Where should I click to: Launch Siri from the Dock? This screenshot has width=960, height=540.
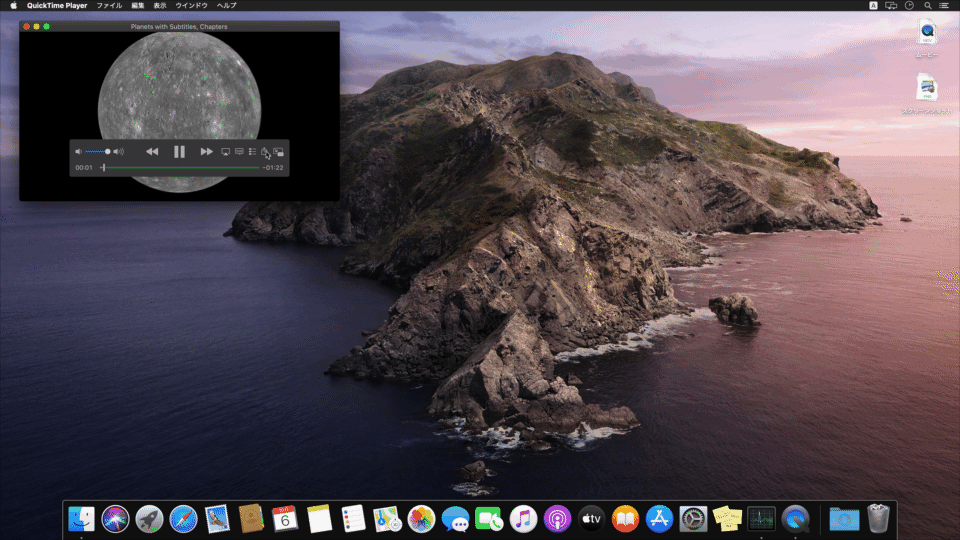tap(115, 519)
